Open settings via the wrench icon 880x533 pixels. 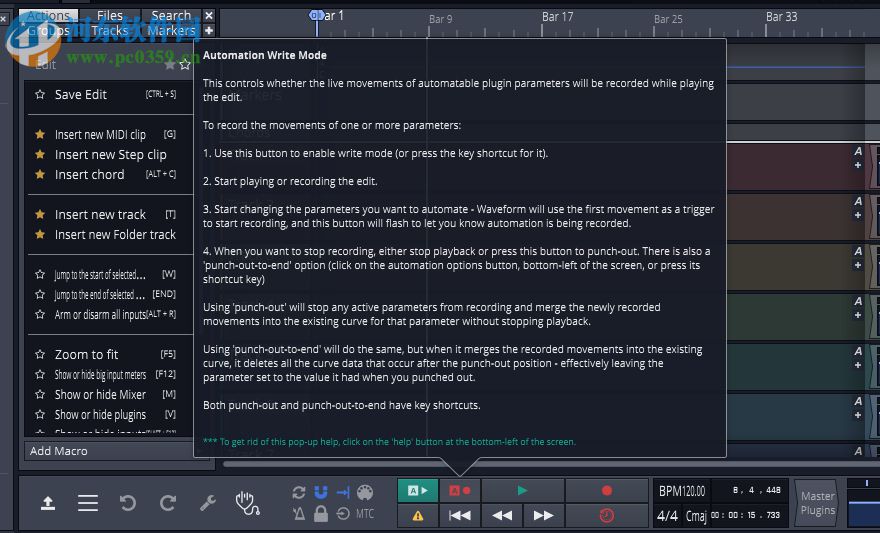pos(208,503)
